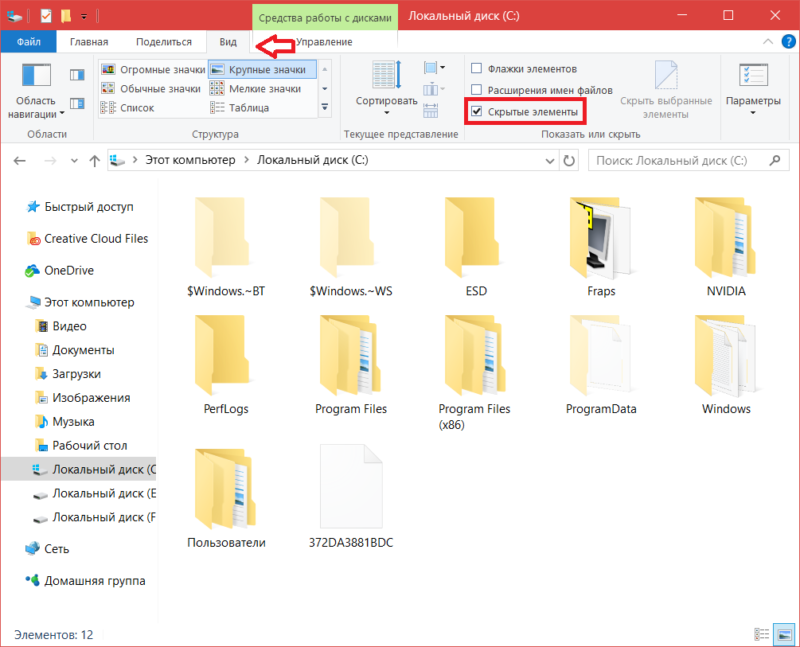
Task: Open the Файл menu
Action: click(x=29, y=42)
